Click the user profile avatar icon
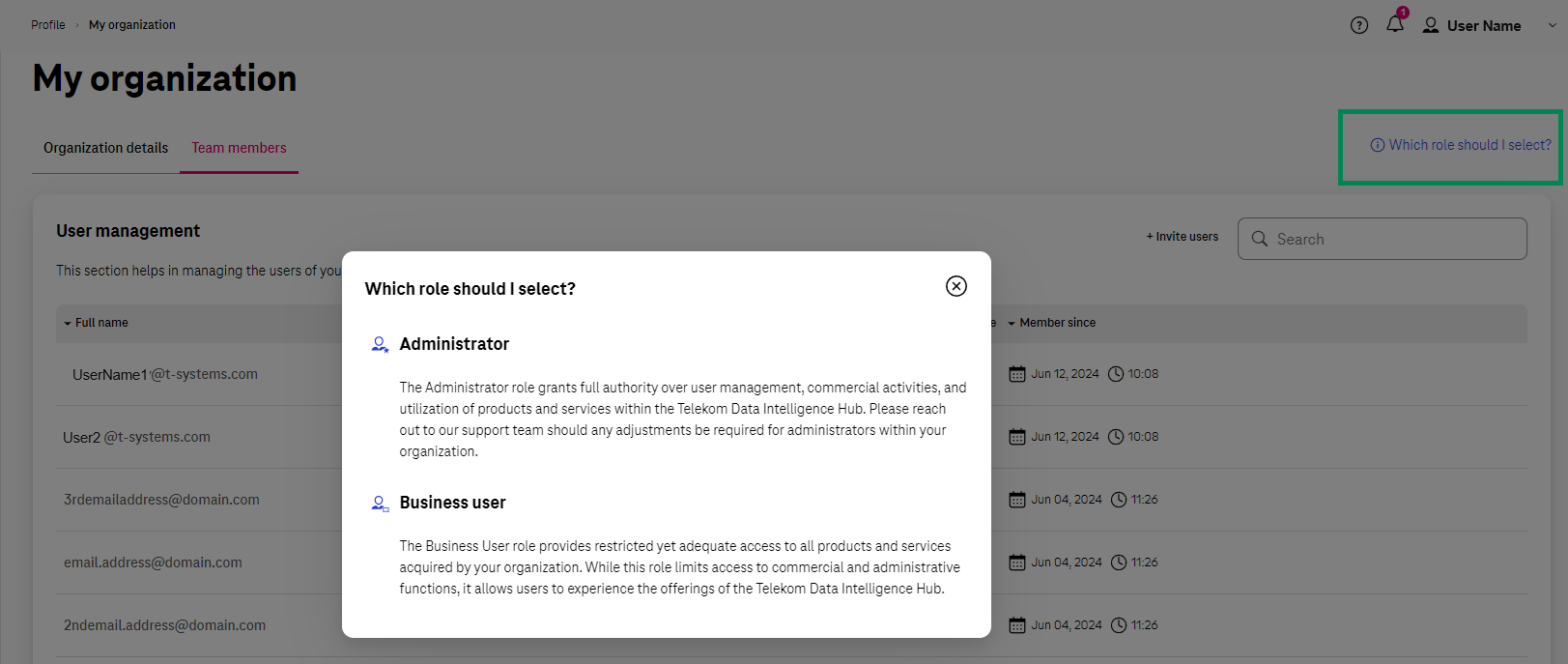This screenshot has width=1568, height=664. 1431,25
